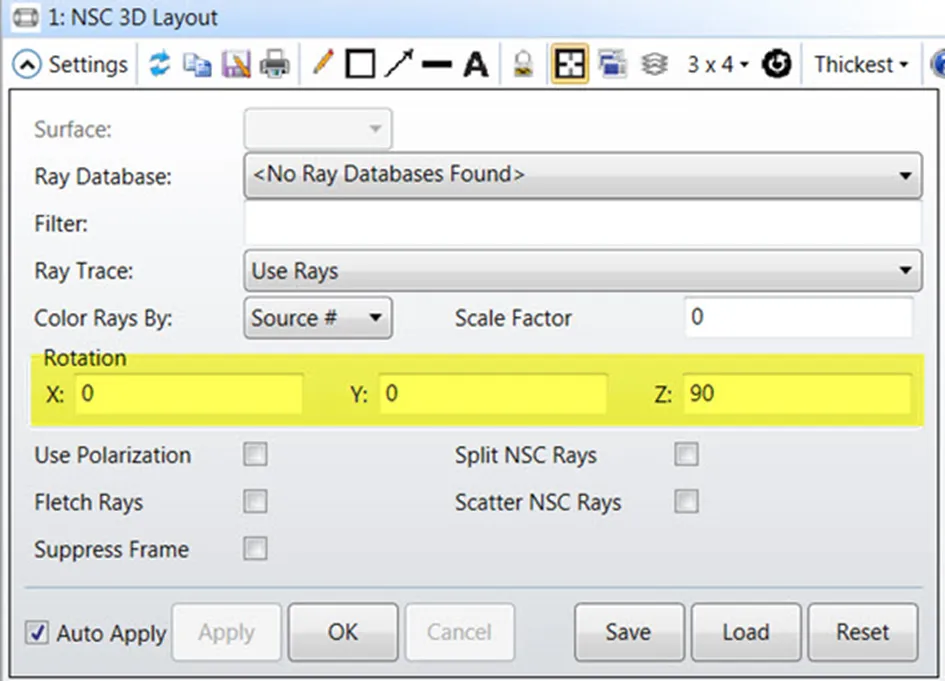Enable the Use Polarization checkbox
This screenshot has height=681, width=945.
click(x=255, y=454)
